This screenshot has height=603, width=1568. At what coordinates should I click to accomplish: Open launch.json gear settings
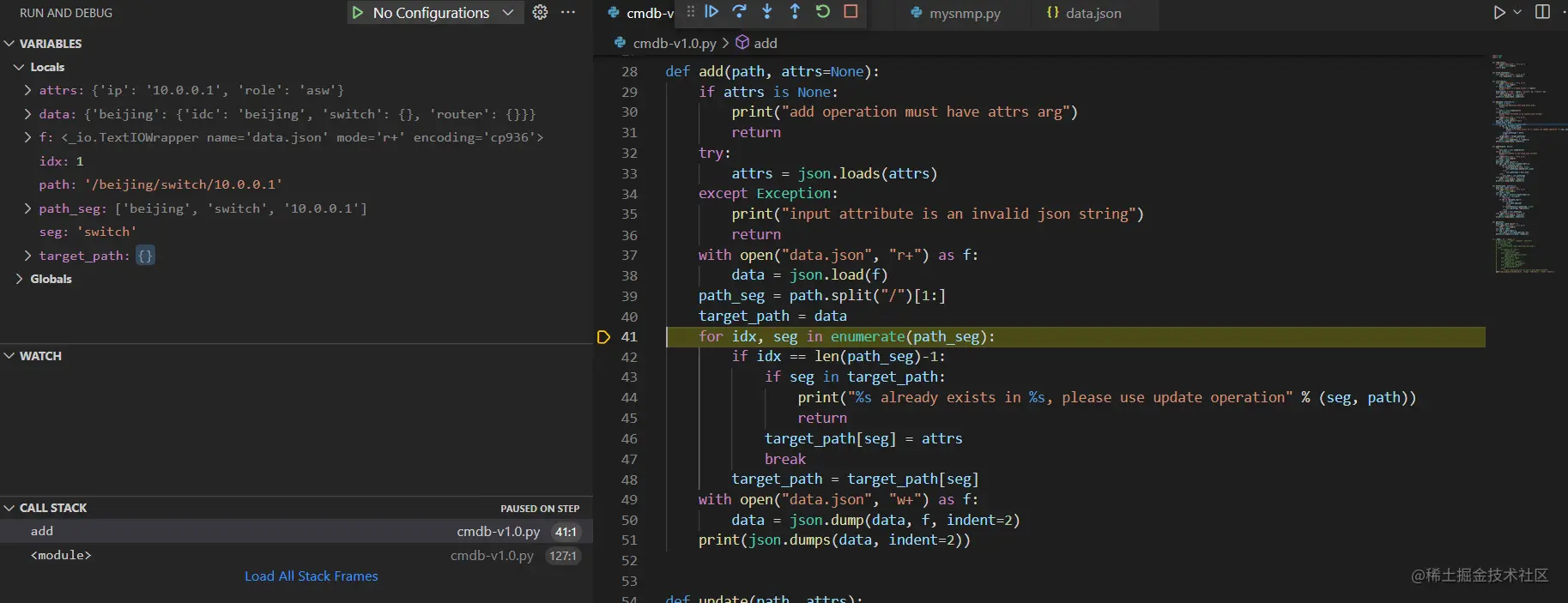point(540,12)
